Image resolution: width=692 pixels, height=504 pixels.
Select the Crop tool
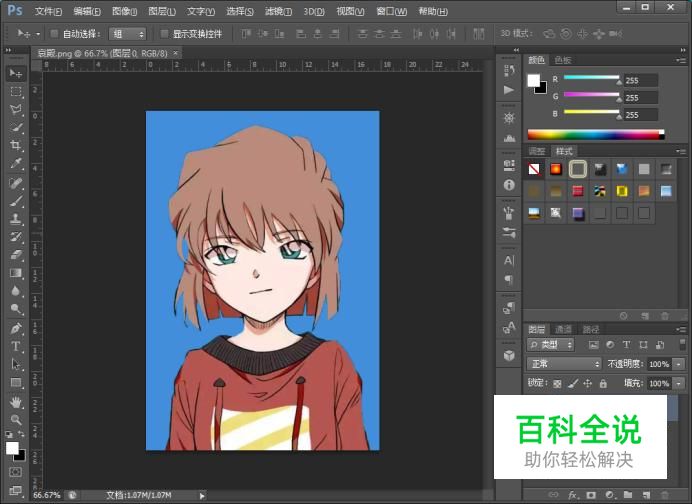tap(16, 145)
